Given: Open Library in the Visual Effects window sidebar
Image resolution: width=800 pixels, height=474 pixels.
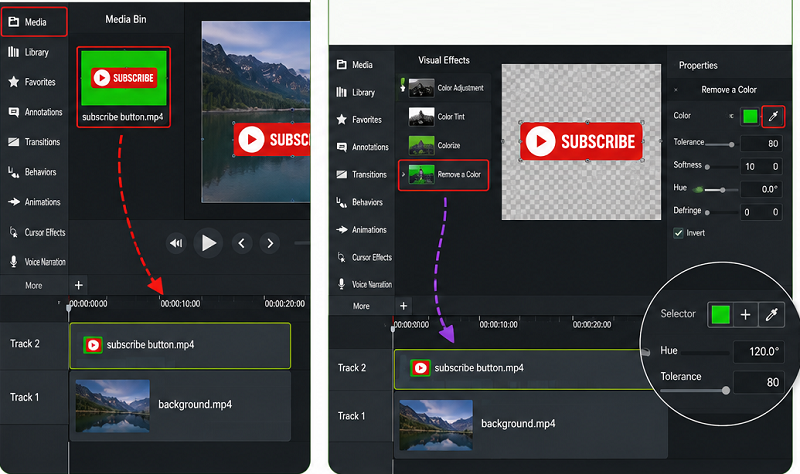Looking at the screenshot, I should [x=356, y=92].
